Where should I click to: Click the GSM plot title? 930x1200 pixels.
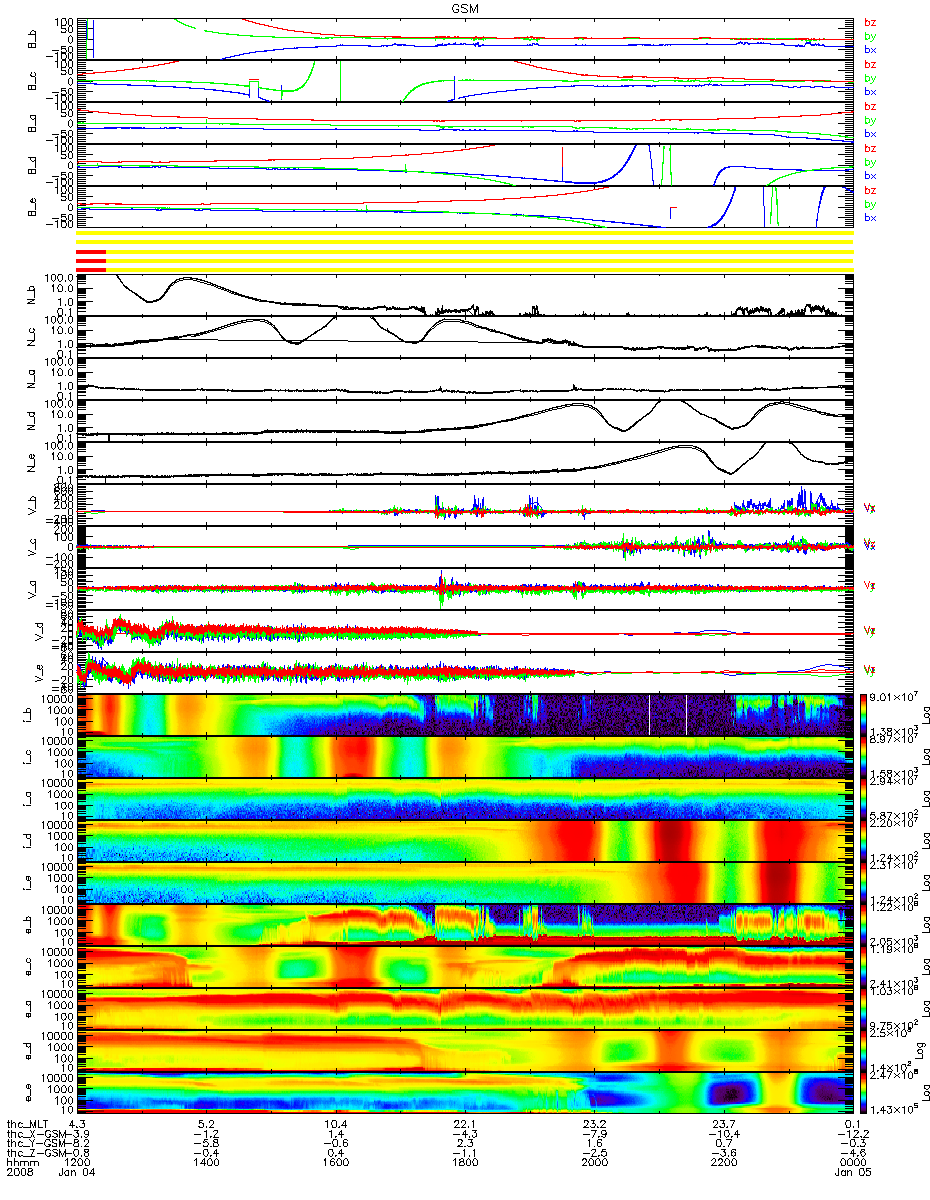coord(464,7)
